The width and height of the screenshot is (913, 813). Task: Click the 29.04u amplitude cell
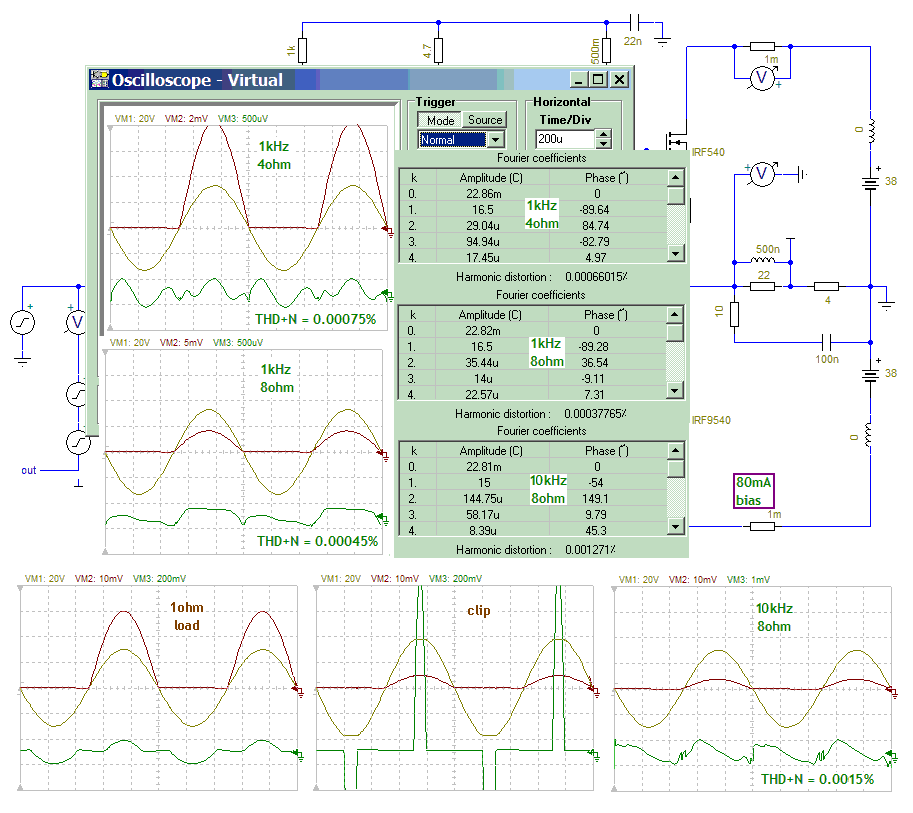(483, 225)
